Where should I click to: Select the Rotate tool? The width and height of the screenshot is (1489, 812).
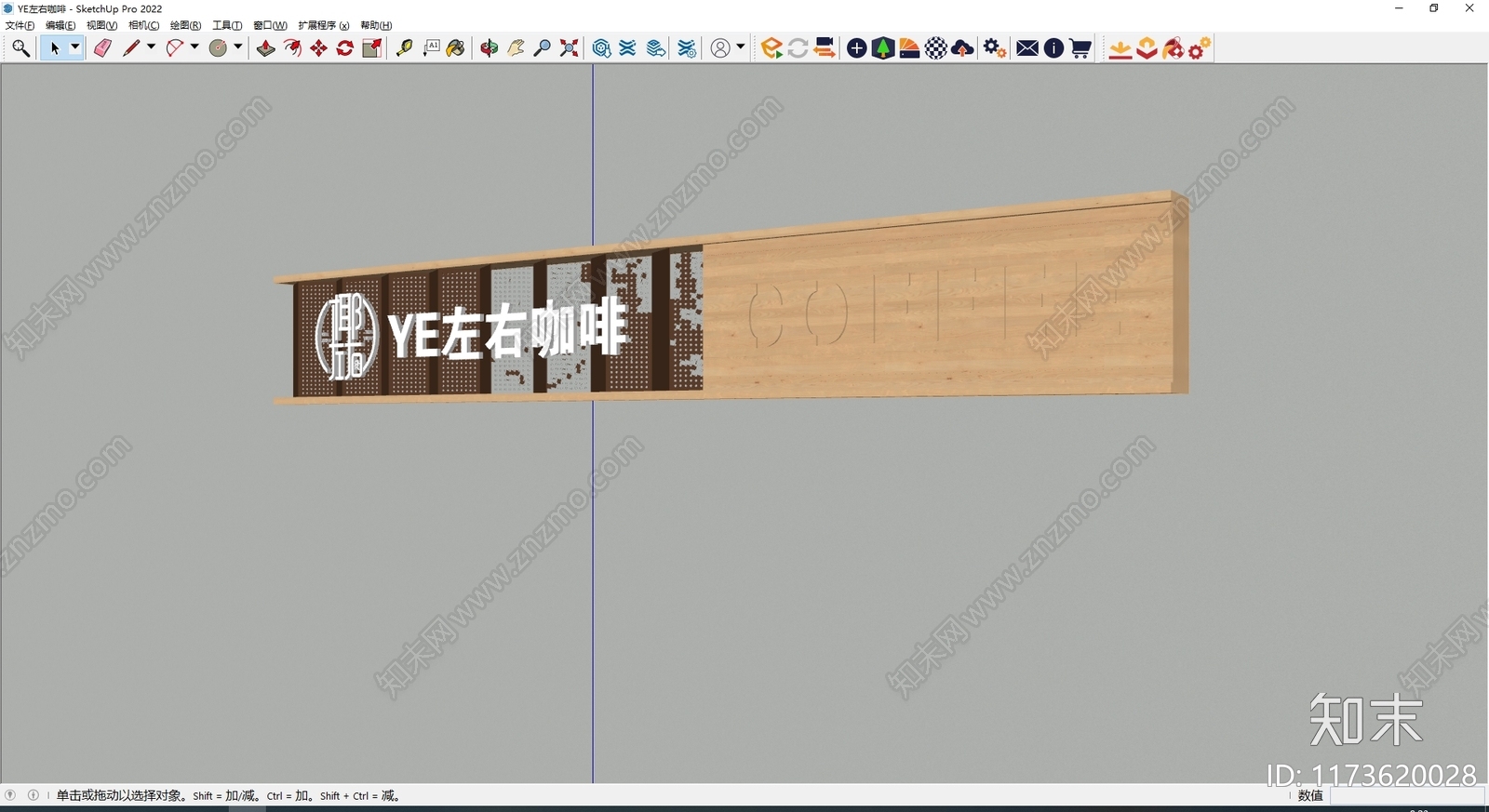click(x=345, y=48)
